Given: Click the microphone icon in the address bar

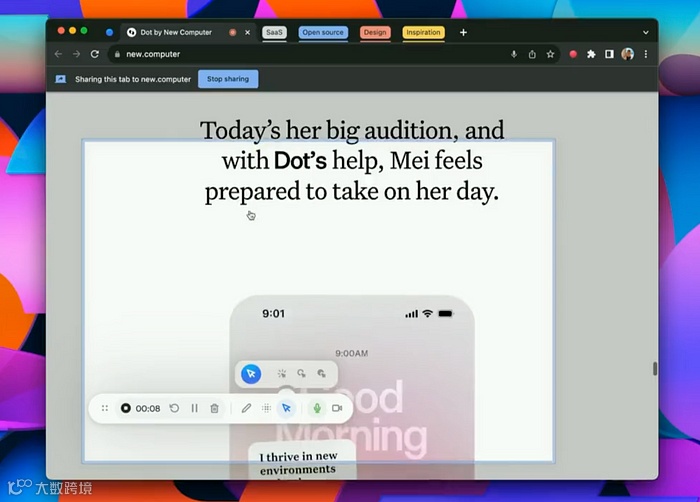Looking at the screenshot, I should pos(514,54).
